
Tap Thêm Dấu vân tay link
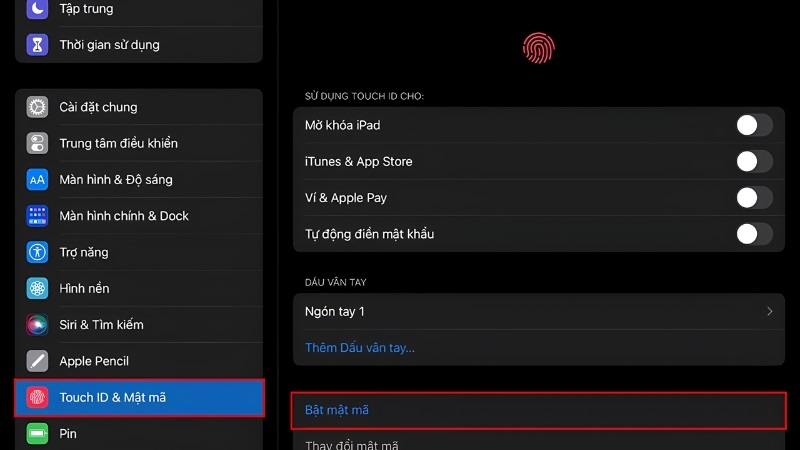point(360,348)
